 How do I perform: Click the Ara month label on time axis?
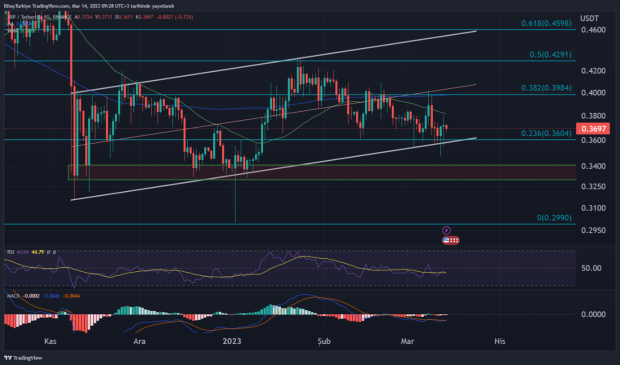(x=140, y=341)
